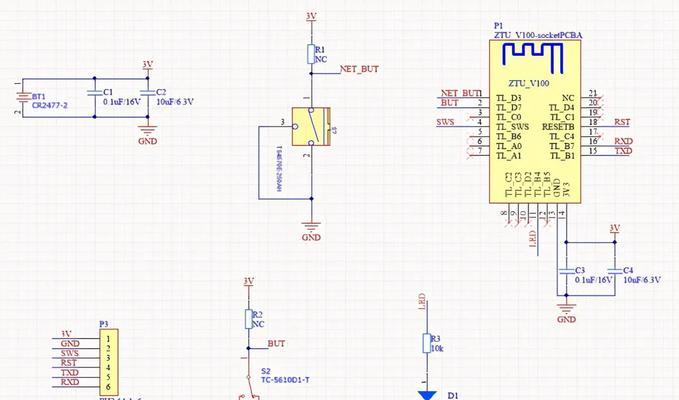
Task: Click the D1 designator label
Action: [453, 396]
